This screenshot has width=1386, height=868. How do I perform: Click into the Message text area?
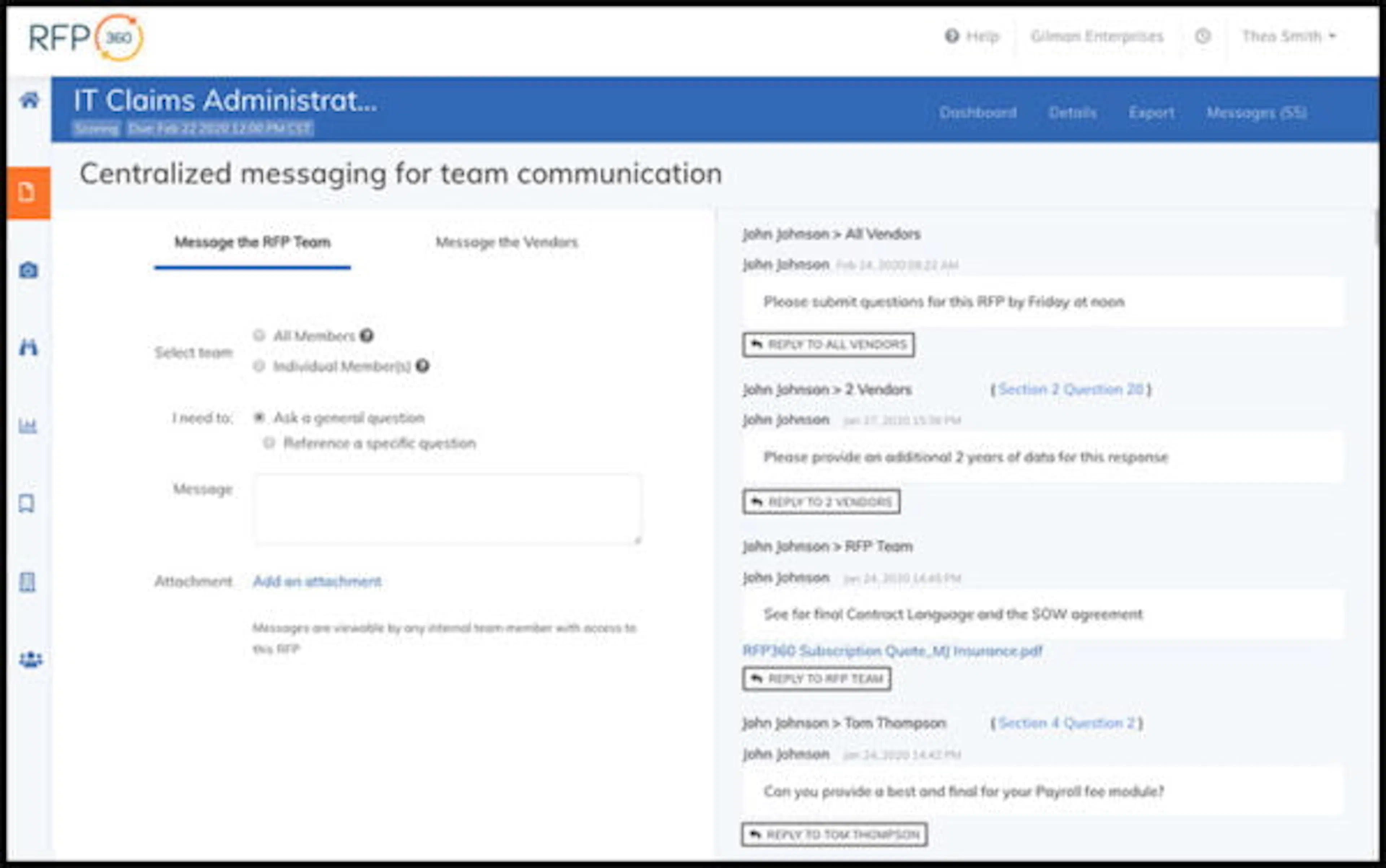click(448, 509)
